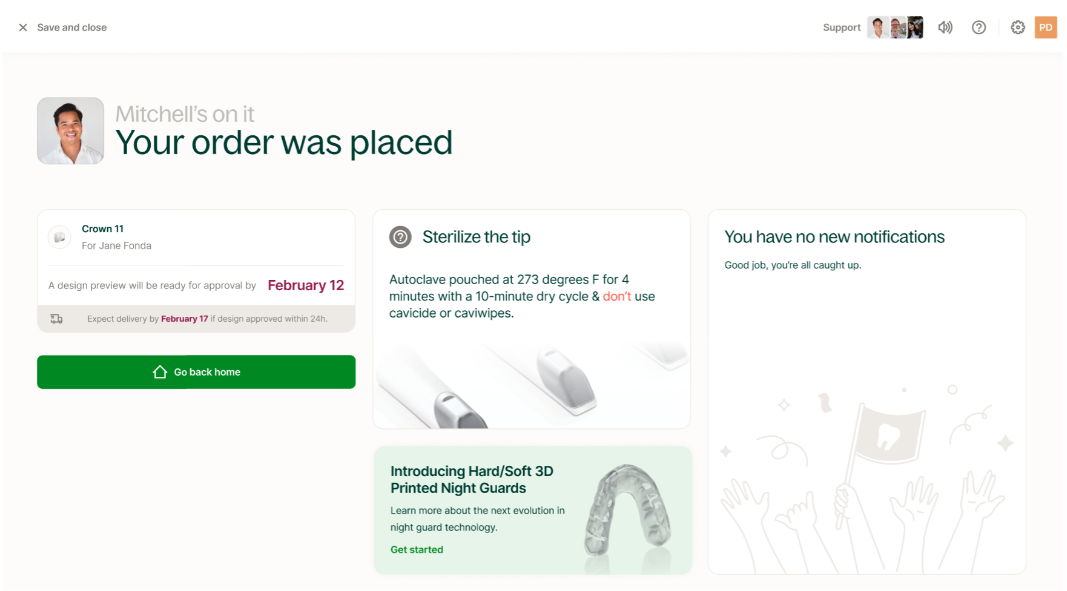The width and height of the screenshot is (1067, 591).
Task: Click the Sterilize the tip heading
Action: [x=476, y=237]
